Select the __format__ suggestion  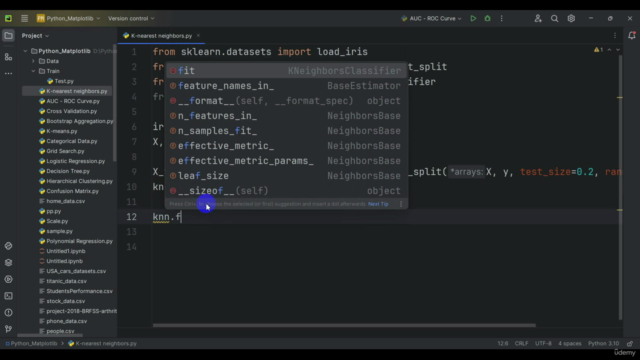point(286,101)
